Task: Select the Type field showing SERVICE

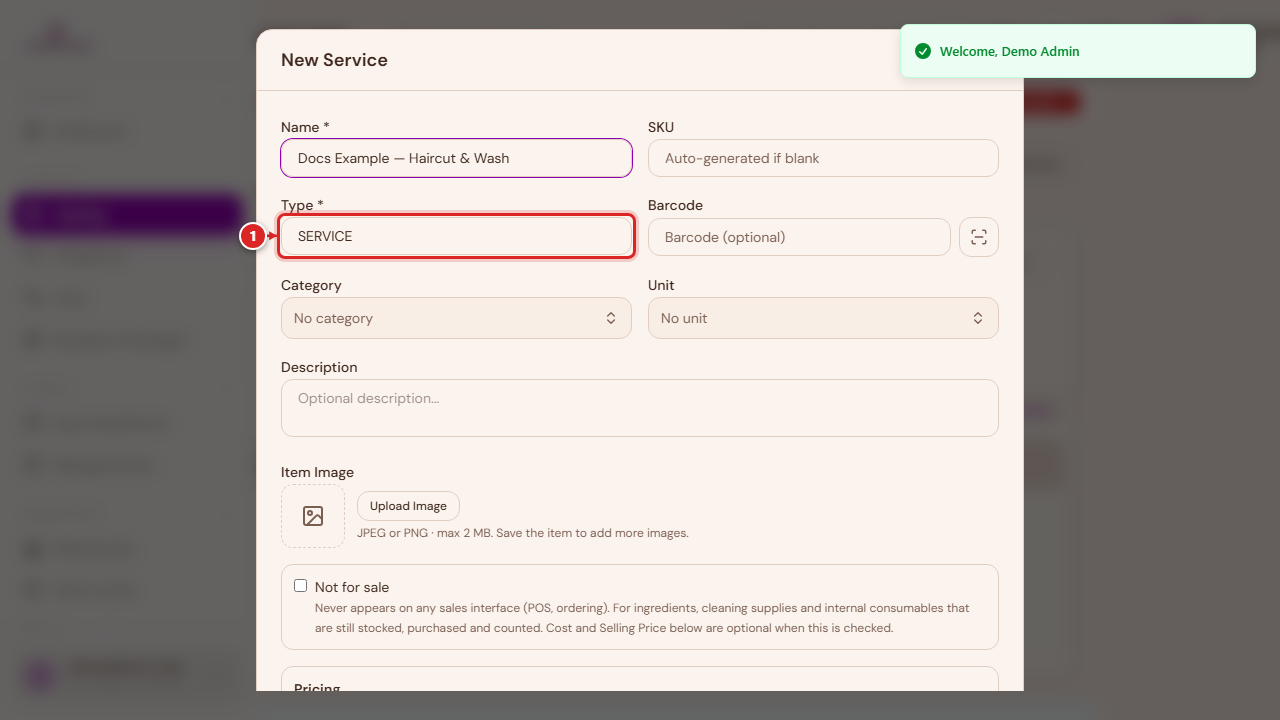Action: (x=456, y=237)
